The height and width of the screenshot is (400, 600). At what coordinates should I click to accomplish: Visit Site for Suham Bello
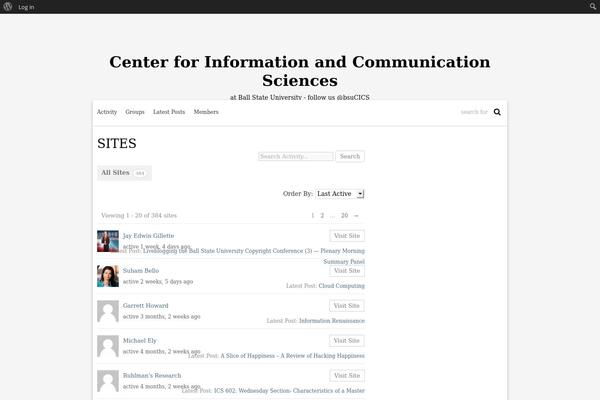[347, 271]
